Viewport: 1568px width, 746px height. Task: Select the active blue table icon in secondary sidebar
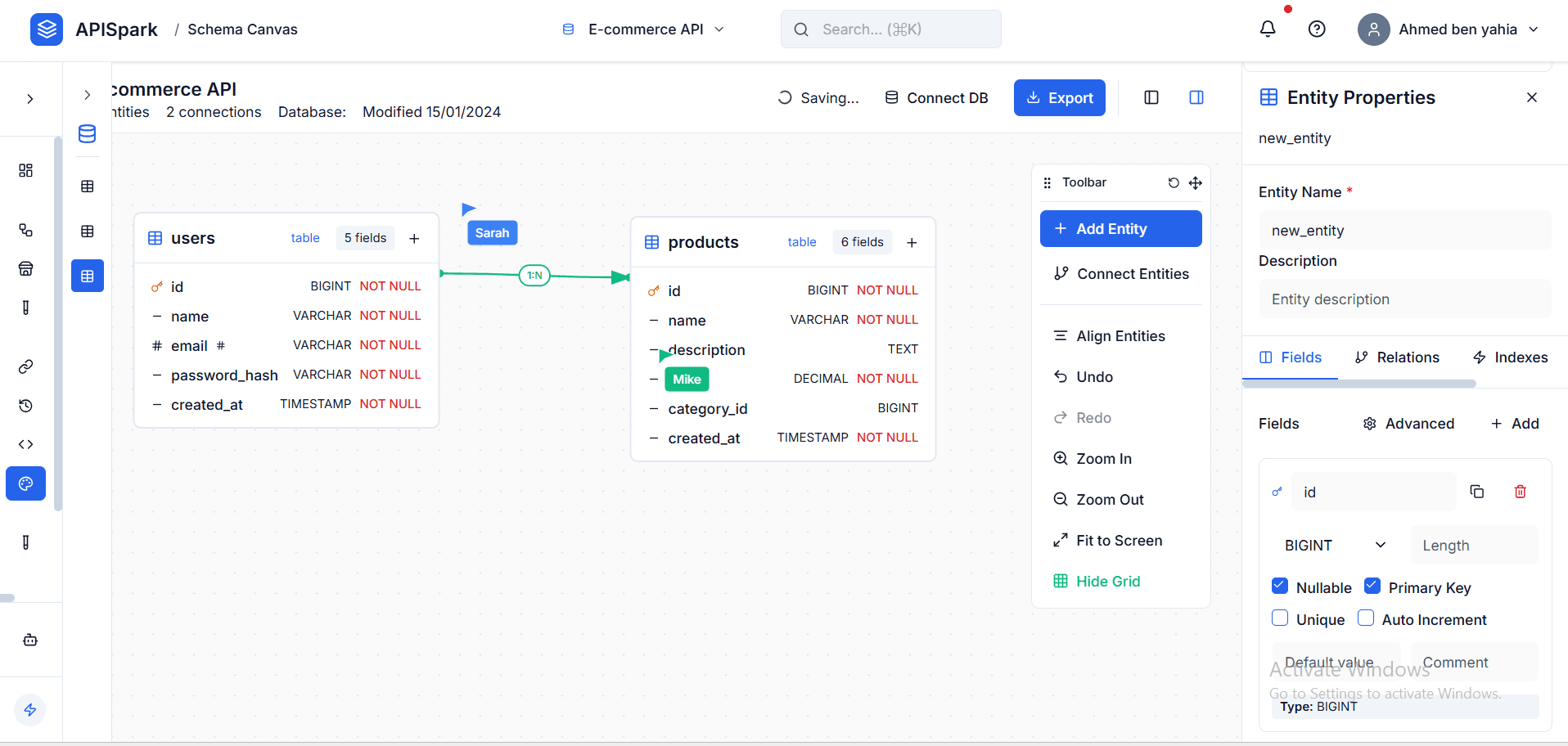tap(88, 276)
